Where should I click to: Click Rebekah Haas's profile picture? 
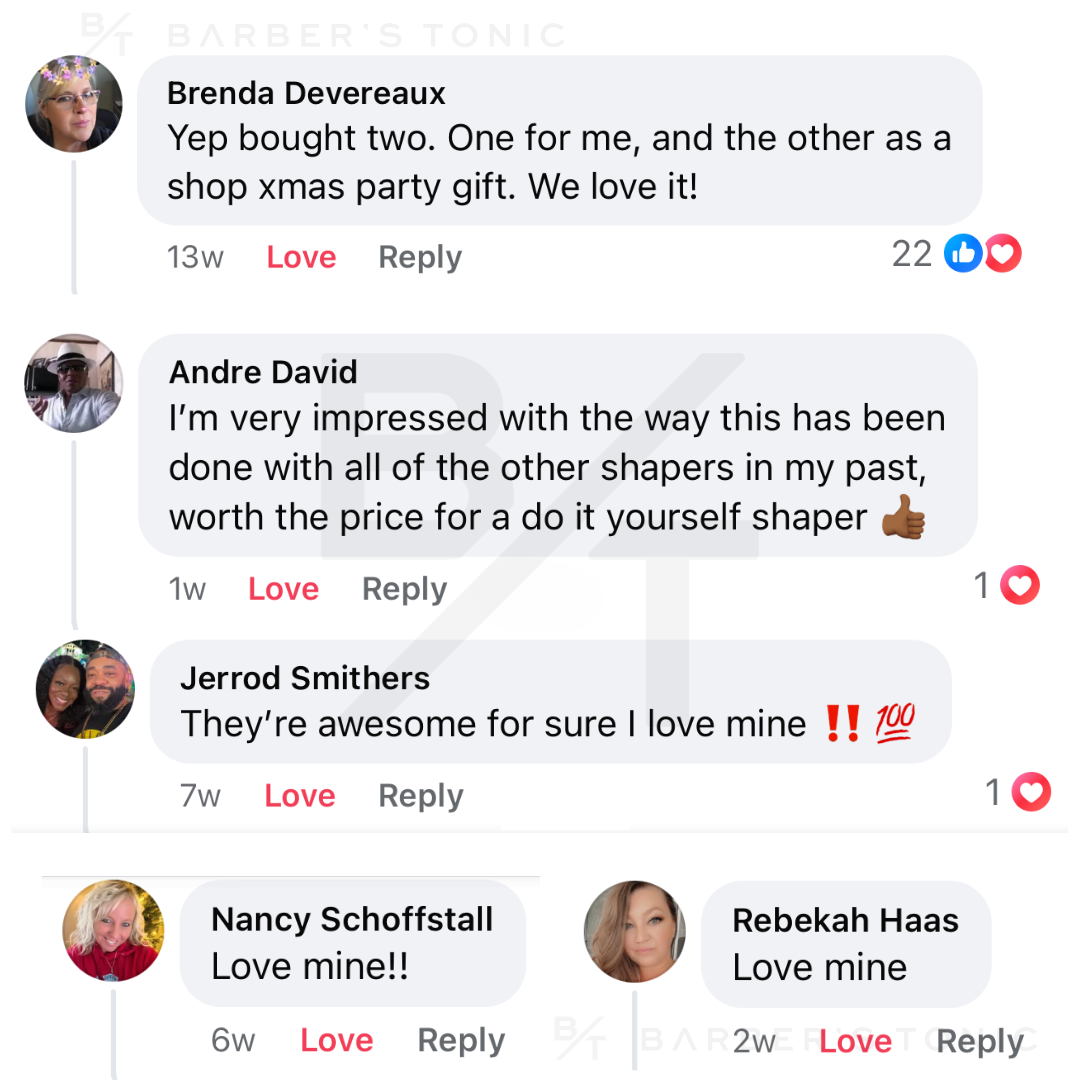pyautogui.click(x=634, y=931)
